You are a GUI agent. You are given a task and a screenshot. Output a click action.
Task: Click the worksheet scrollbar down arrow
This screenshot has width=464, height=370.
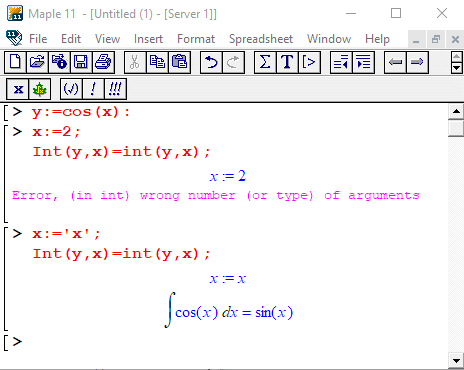pos(456,360)
